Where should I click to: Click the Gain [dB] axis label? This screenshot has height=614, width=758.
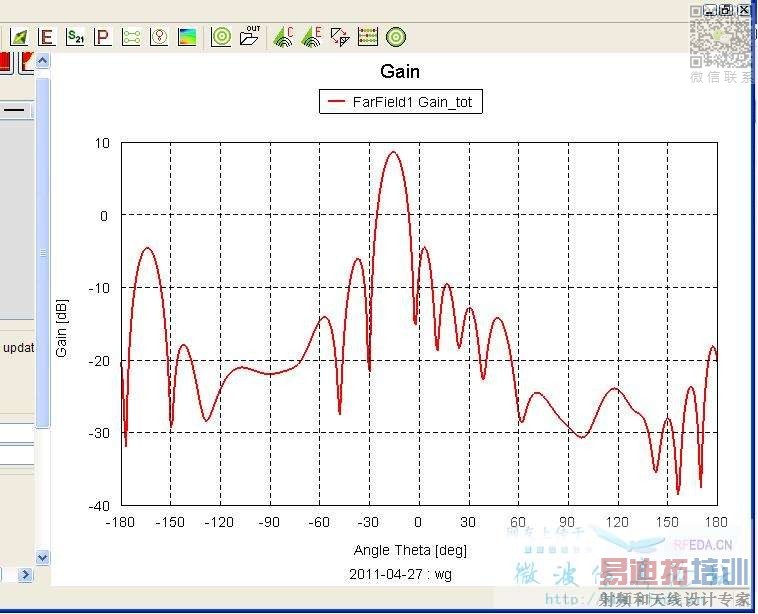point(61,328)
